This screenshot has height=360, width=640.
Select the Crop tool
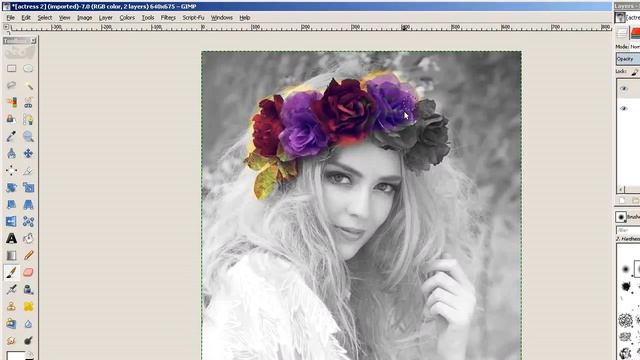pos(28,170)
